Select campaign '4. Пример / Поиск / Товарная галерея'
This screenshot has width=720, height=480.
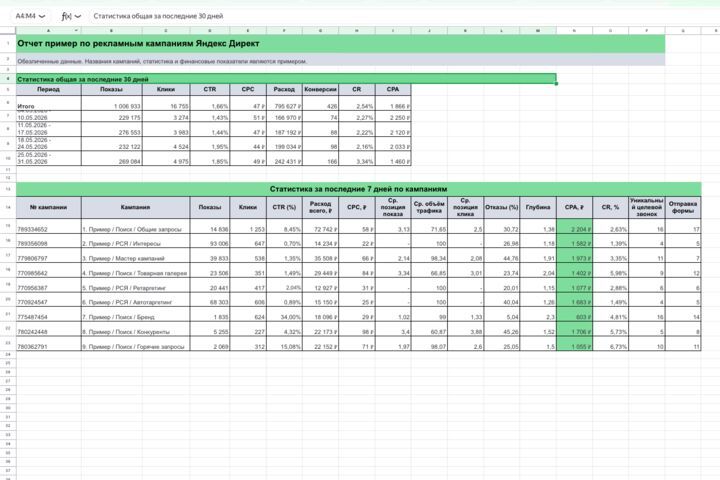click(x=135, y=270)
